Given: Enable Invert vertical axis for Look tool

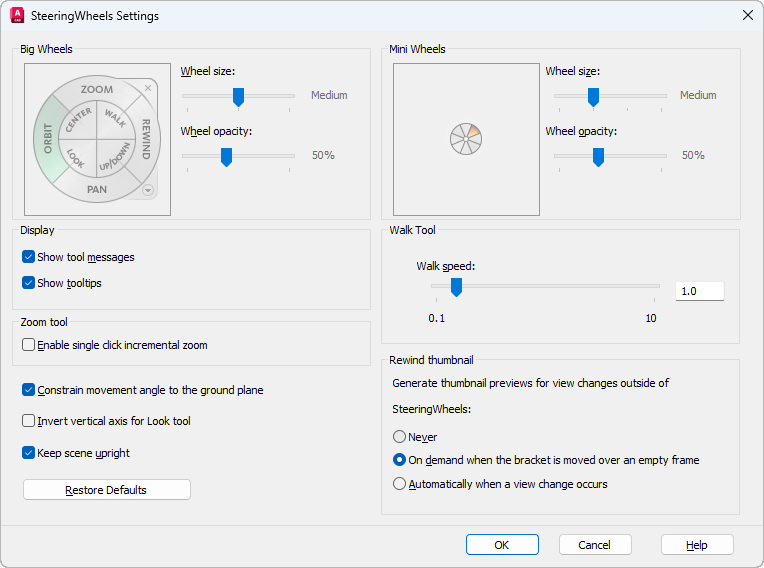Looking at the screenshot, I should [x=28, y=421].
